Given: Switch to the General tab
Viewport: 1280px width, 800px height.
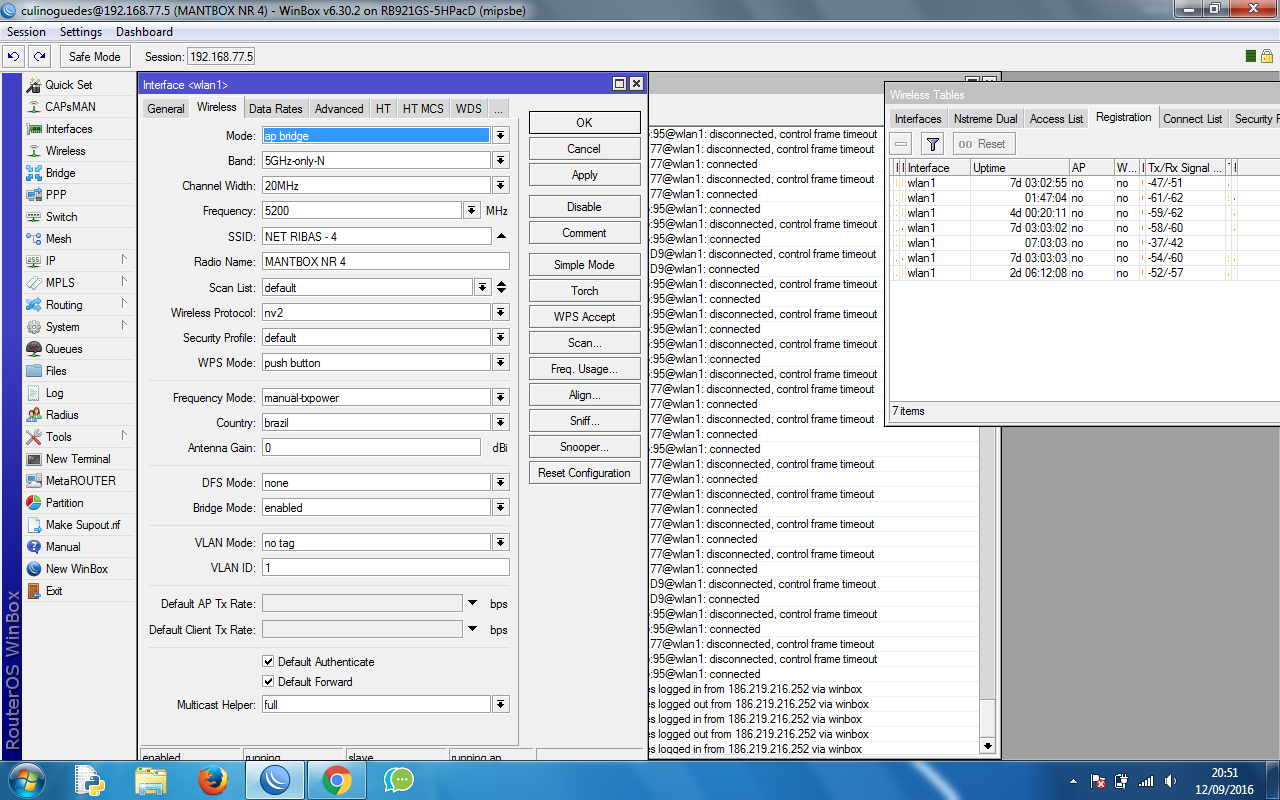Looking at the screenshot, I should point(166,109).
